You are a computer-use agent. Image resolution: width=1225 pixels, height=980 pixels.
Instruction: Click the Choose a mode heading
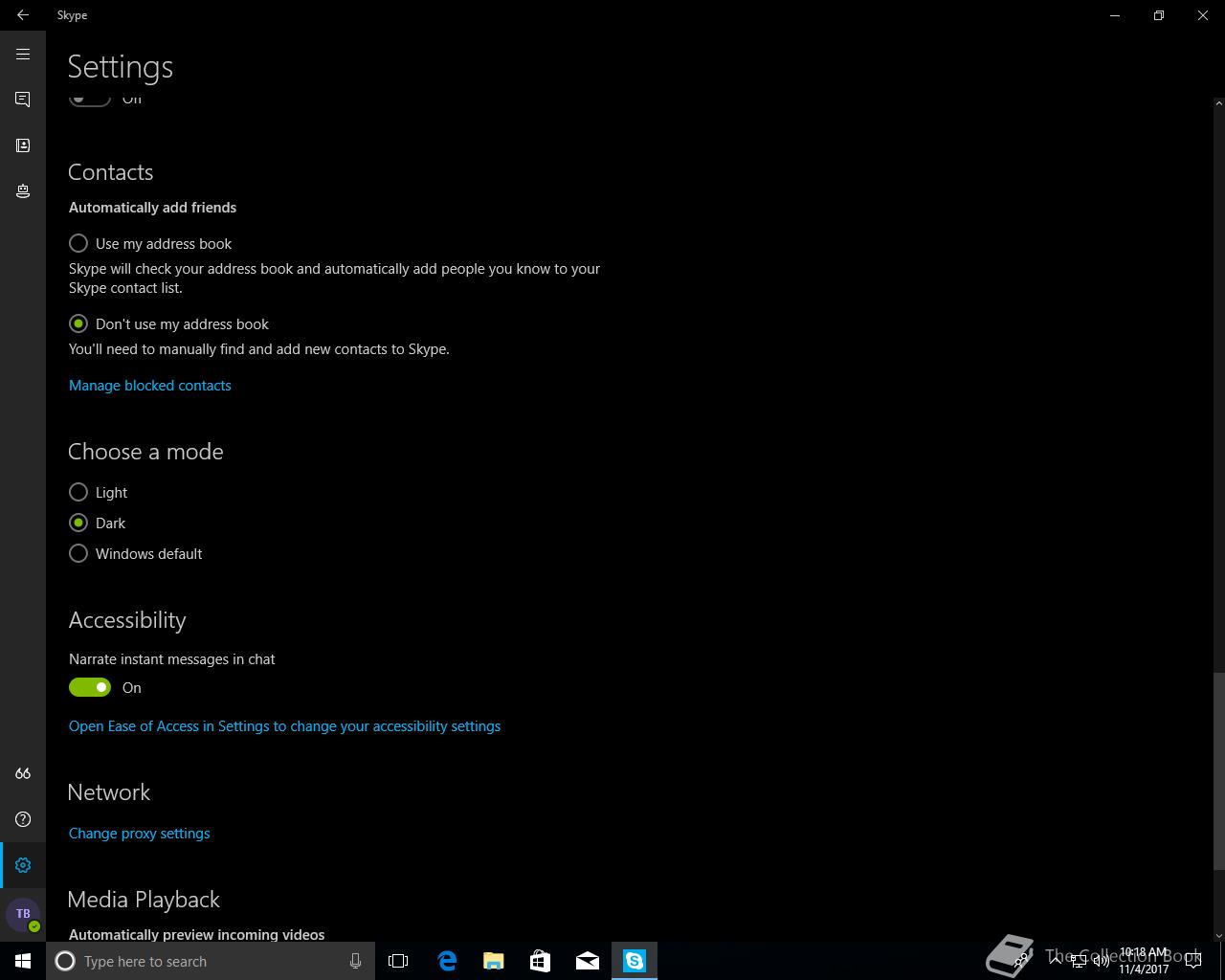(145, 452)
